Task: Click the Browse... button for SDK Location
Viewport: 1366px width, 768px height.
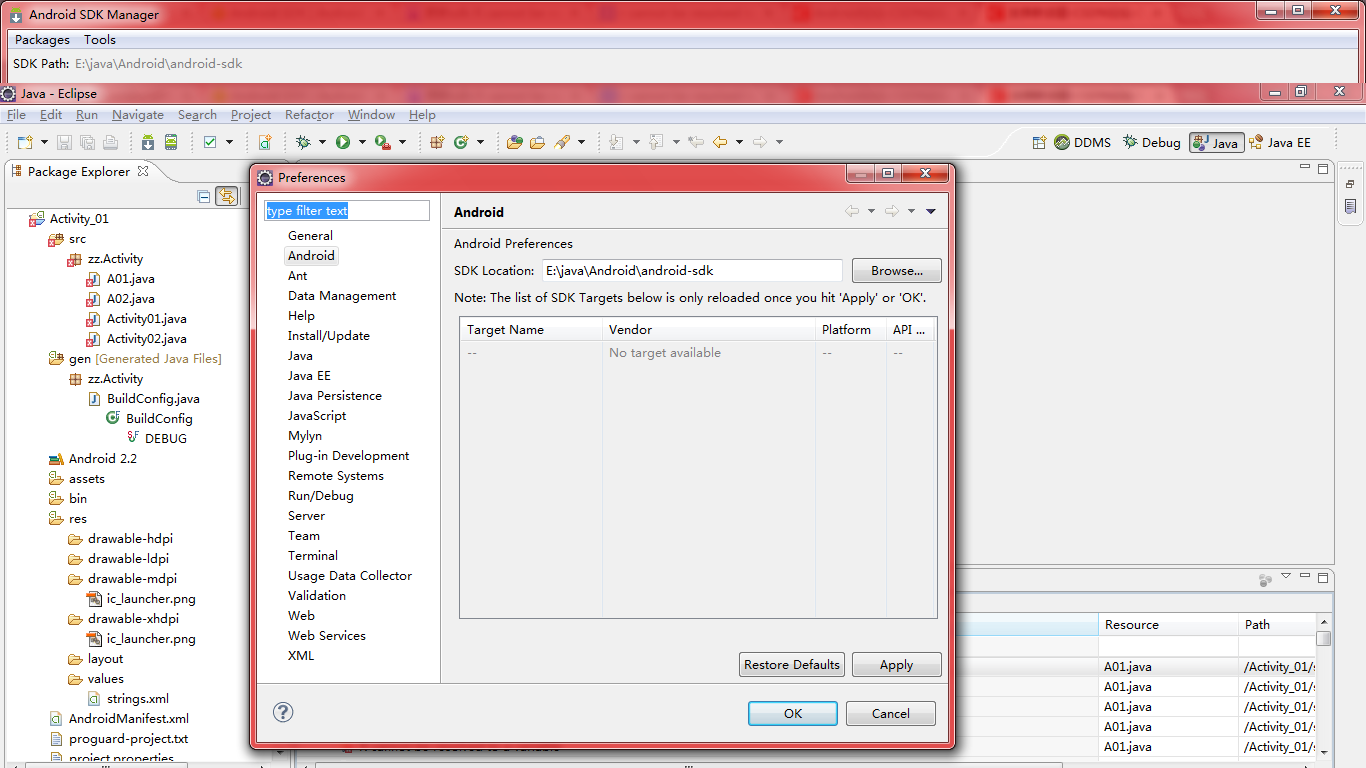Action: pyautogui.click(x=896, y=271)
